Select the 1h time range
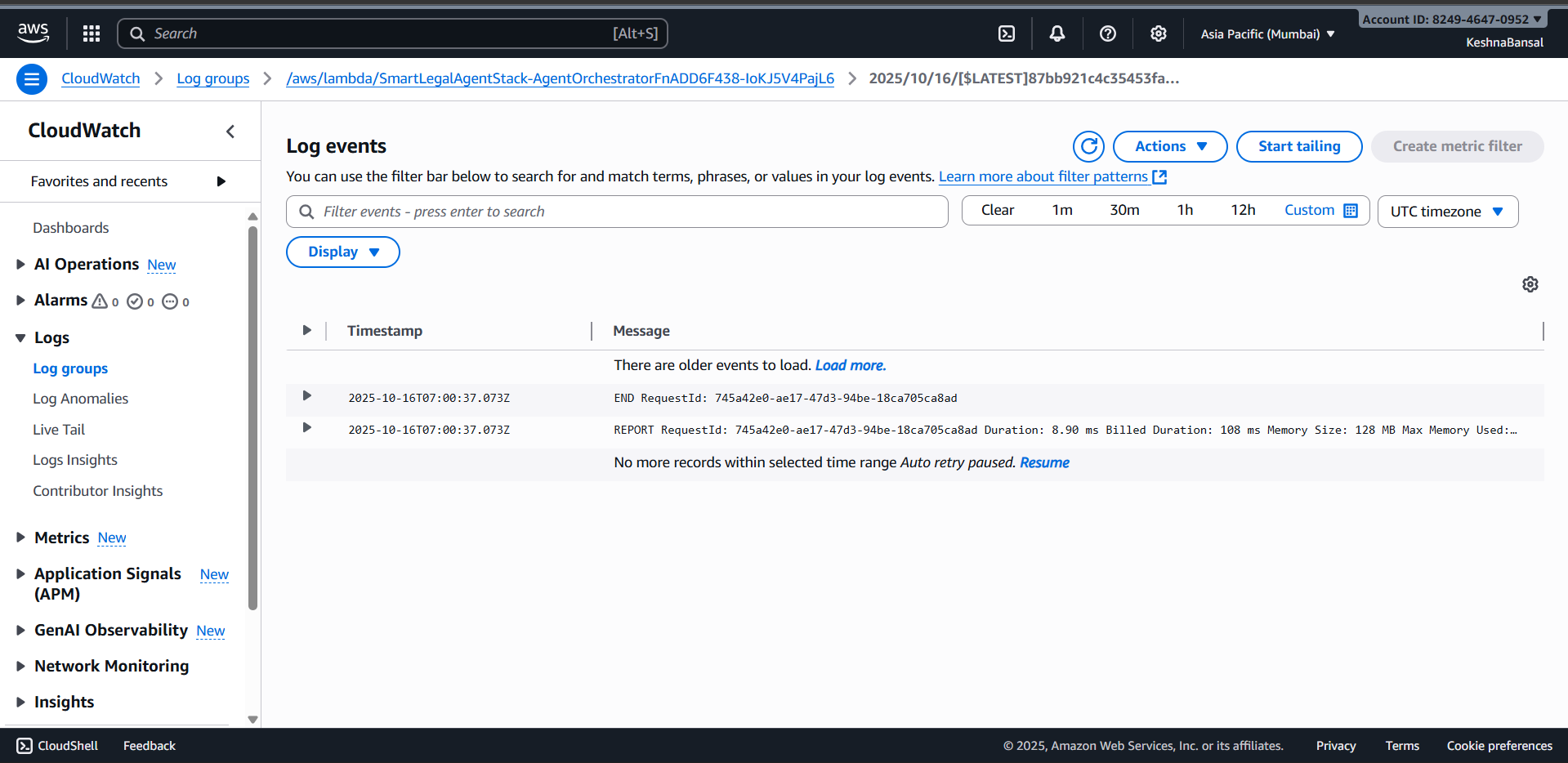1568x763 pixels. point(1185,210)
